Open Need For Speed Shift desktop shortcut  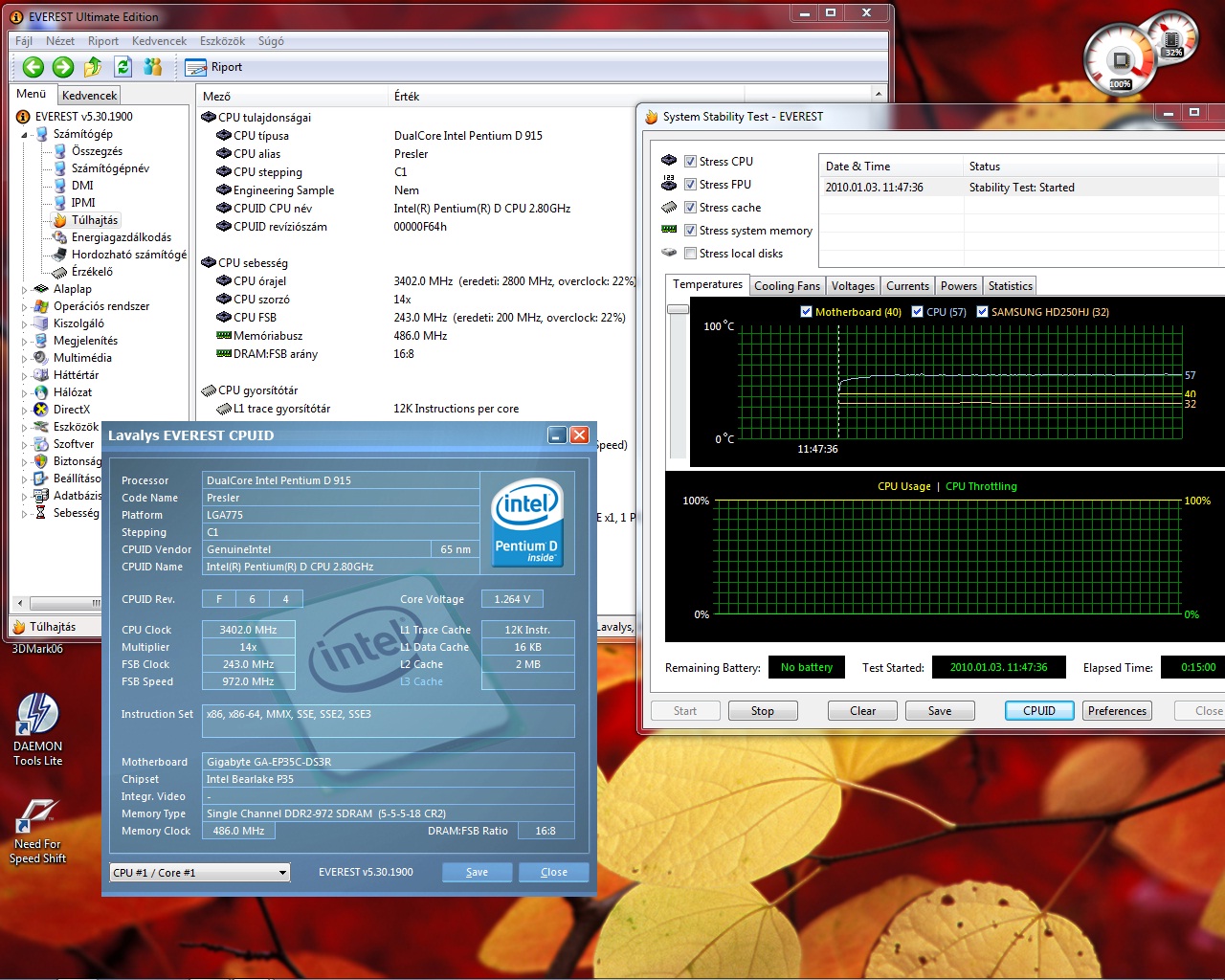37,833
